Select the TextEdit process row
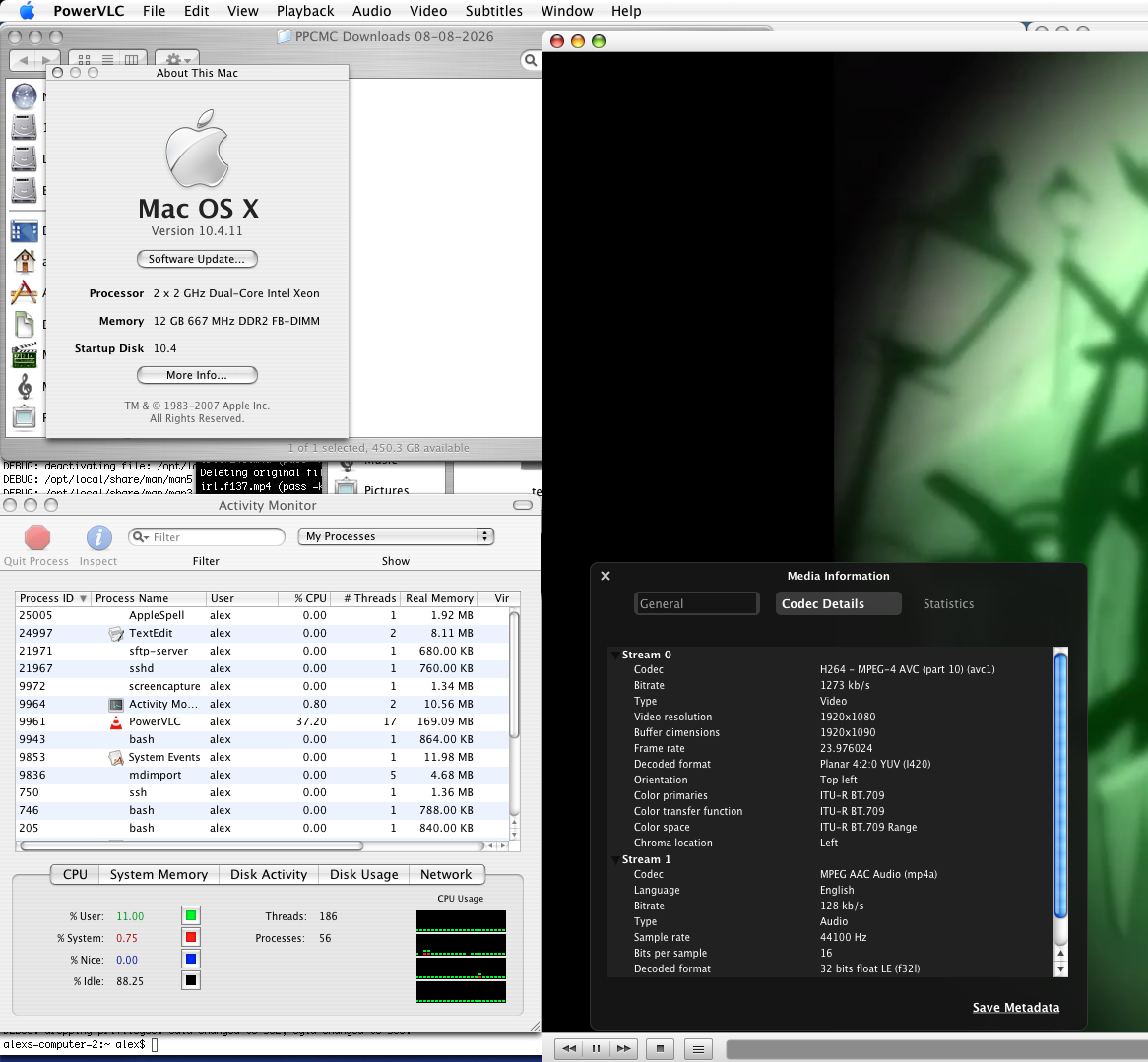Image resolution: width=1148 pixels, height=1062 pixels. [x=262, y=633]
